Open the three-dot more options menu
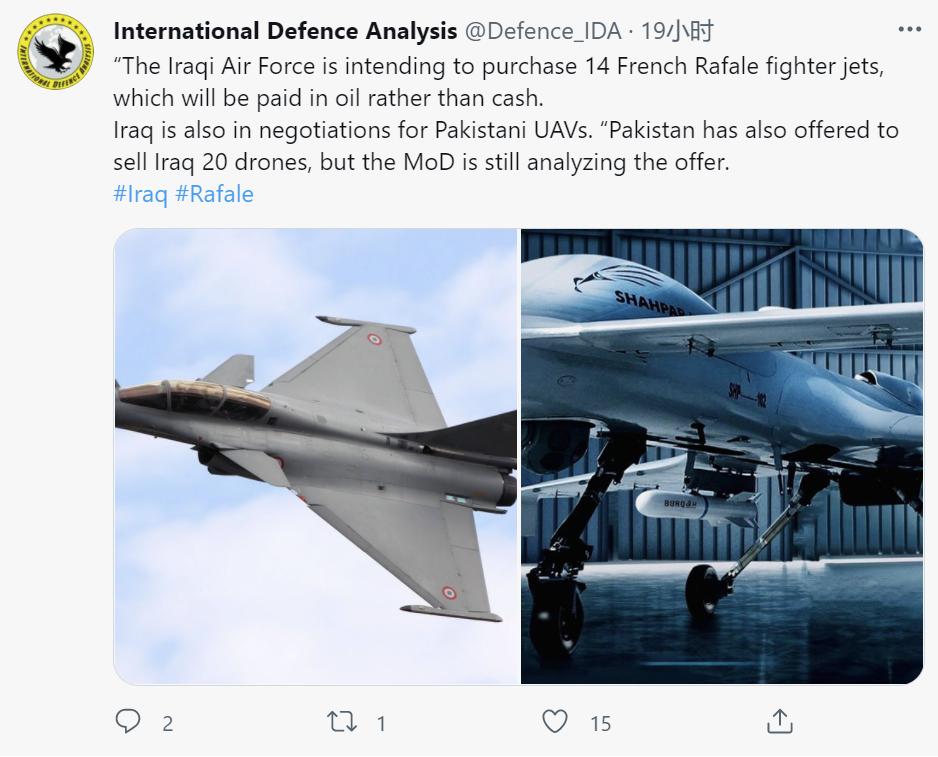 coord(909,31)
